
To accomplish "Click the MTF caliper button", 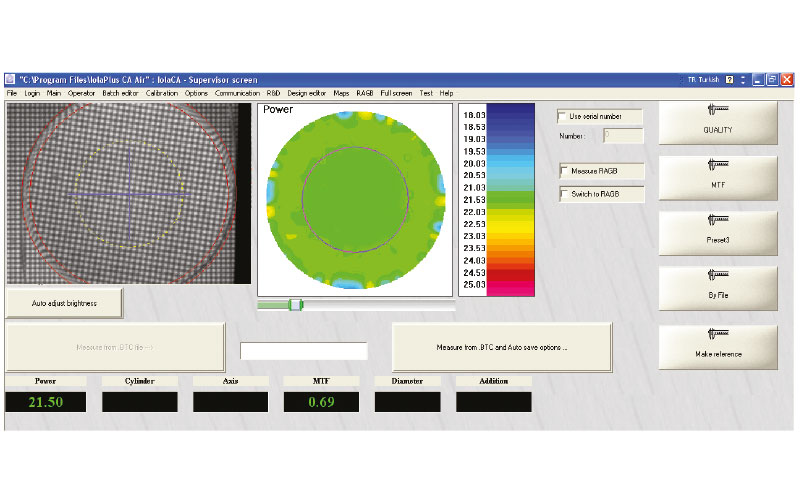I will point(717,177).
